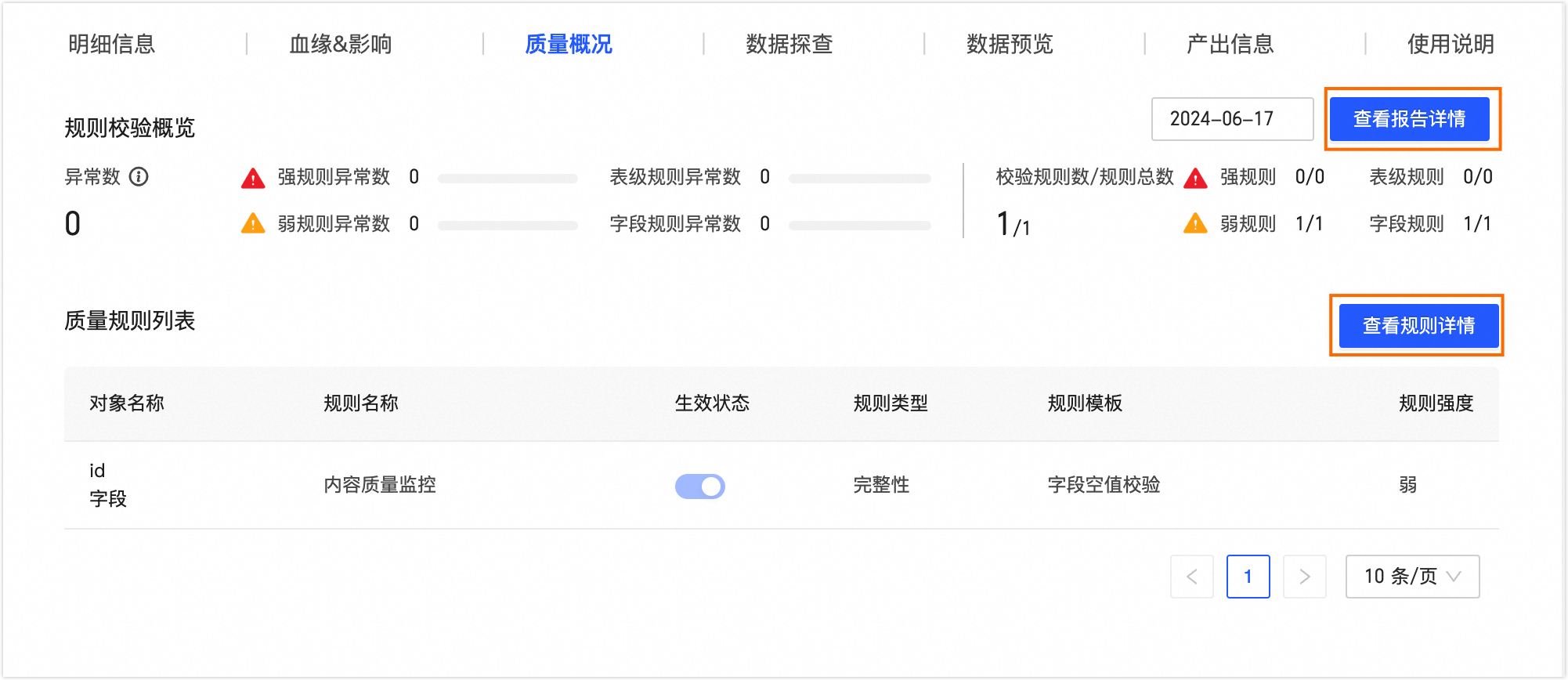The width and height of the screenshot is (1568, 680).
Task: Click orange warning icon before 弱规则 1/1
Action: click(1195, 224)
